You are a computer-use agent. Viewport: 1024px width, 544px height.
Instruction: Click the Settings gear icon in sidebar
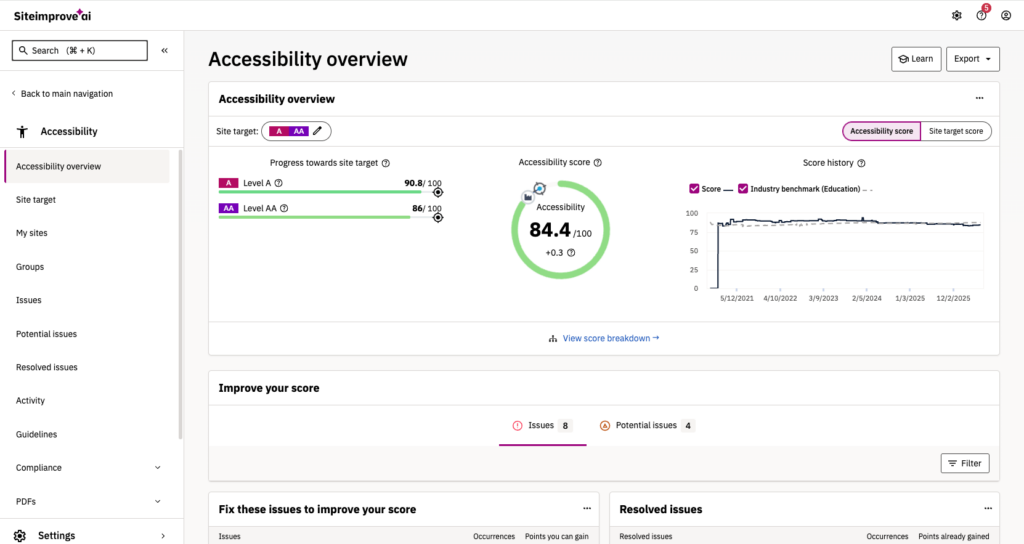pyautogui.click(x=20, y=536)
